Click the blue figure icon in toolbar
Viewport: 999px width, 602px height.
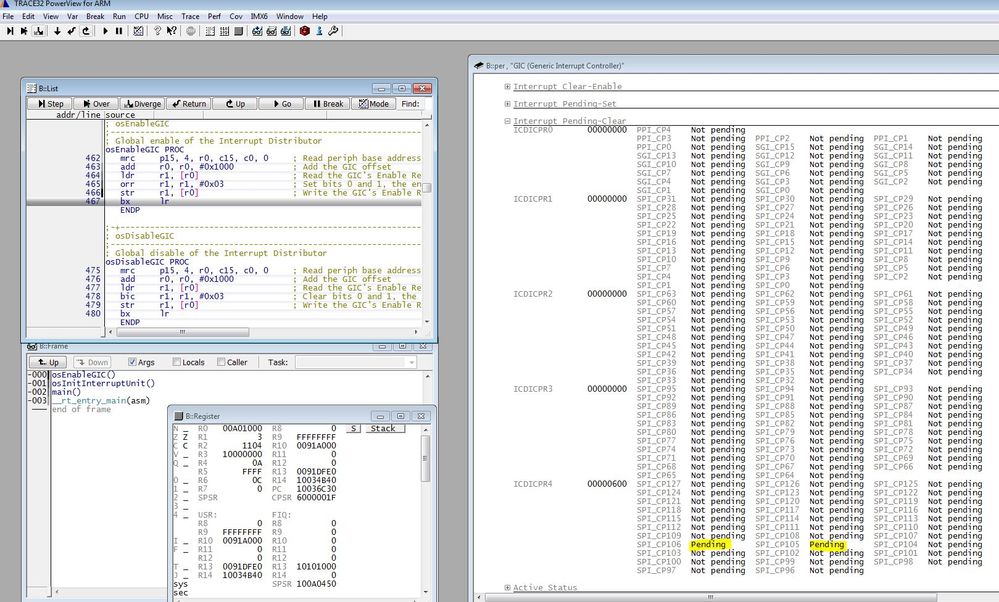pos(319,31)
